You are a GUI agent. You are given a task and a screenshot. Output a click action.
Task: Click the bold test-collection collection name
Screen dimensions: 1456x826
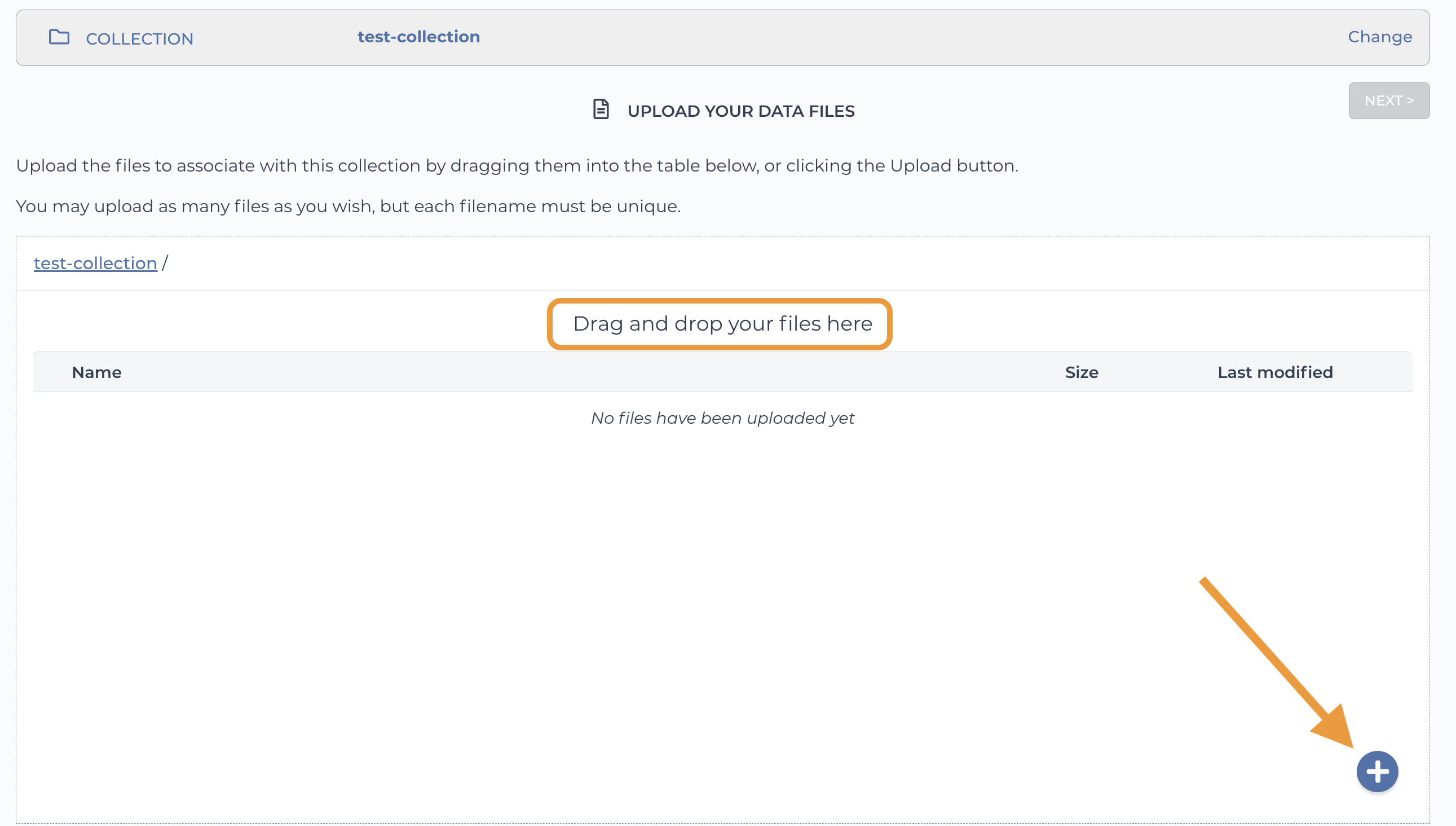pos(418,37)
